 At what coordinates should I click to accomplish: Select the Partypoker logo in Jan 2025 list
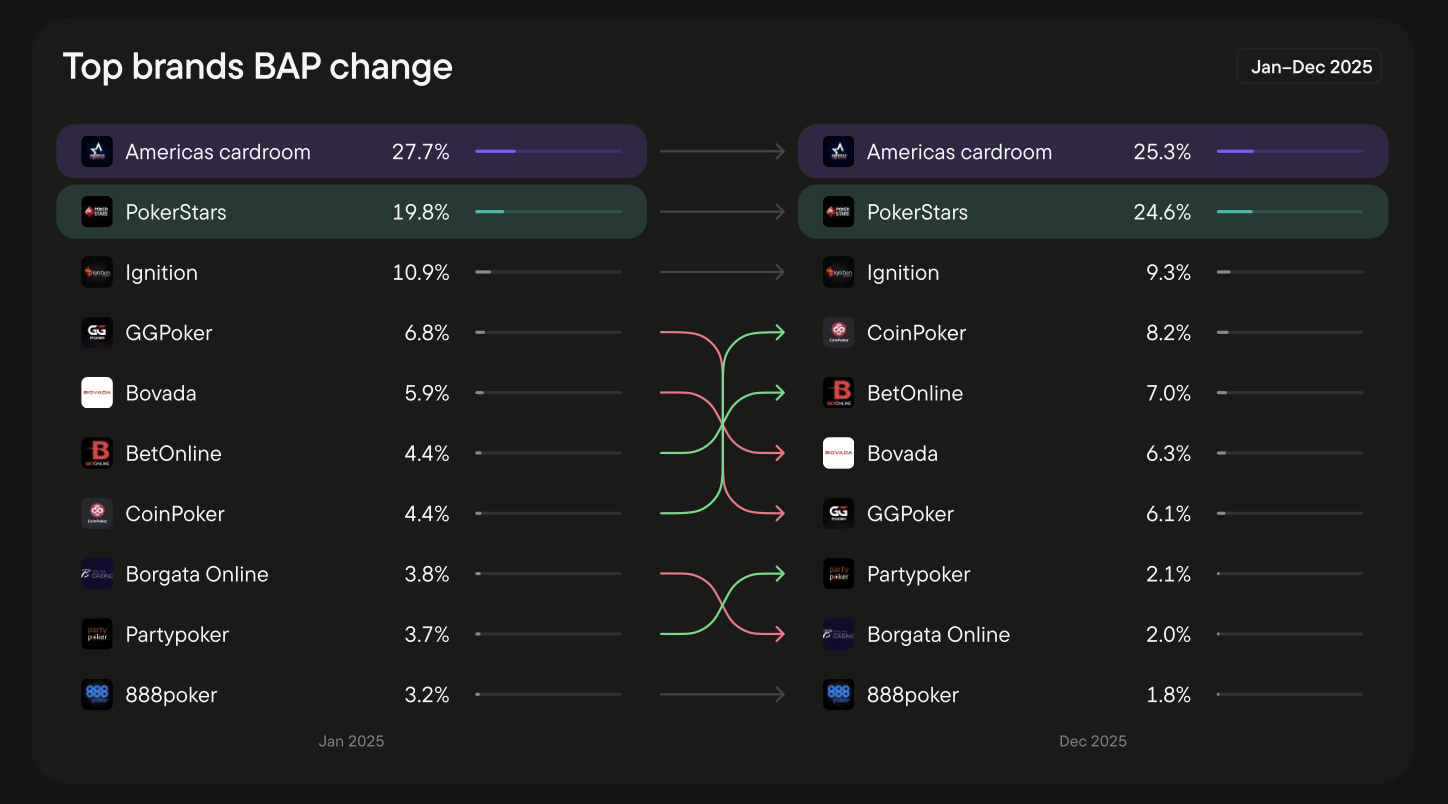97,634
